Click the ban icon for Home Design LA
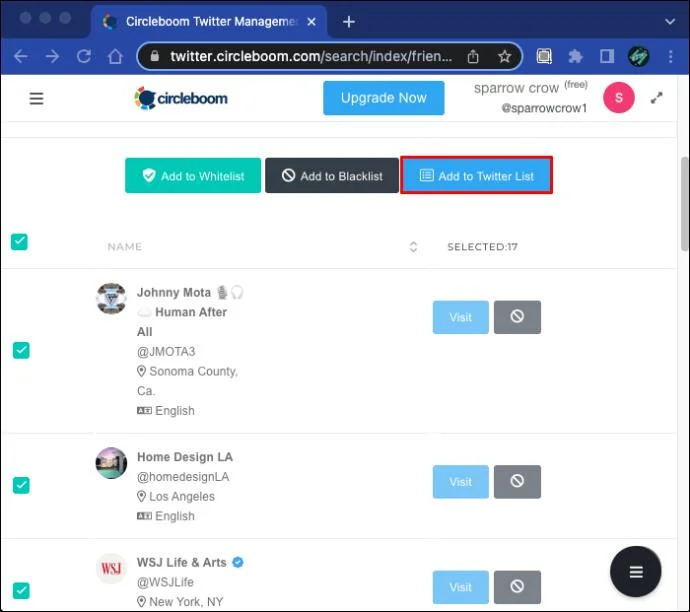 click(x=517, y=481)
